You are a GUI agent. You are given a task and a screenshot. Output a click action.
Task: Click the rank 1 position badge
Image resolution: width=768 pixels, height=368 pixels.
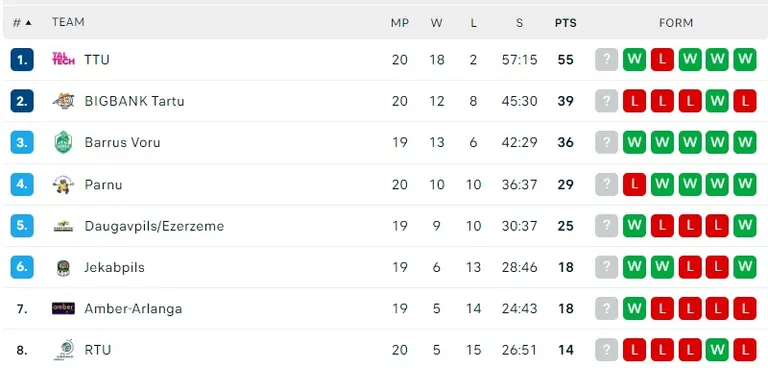click(x=22, y=60)
